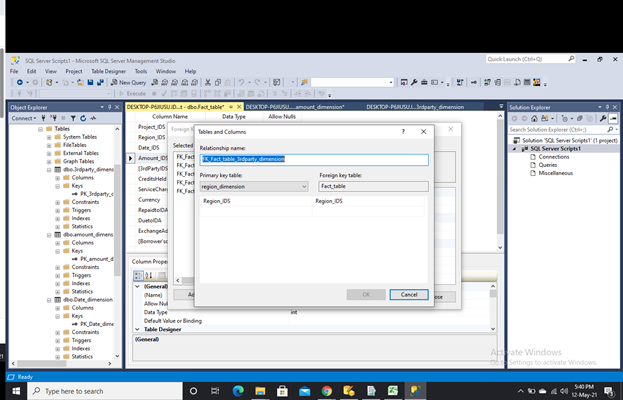Switch to the 3rdparty_dimension tab
Image resolution: width=623 pixels, height=400 pixels.
[x=415, y=107]
